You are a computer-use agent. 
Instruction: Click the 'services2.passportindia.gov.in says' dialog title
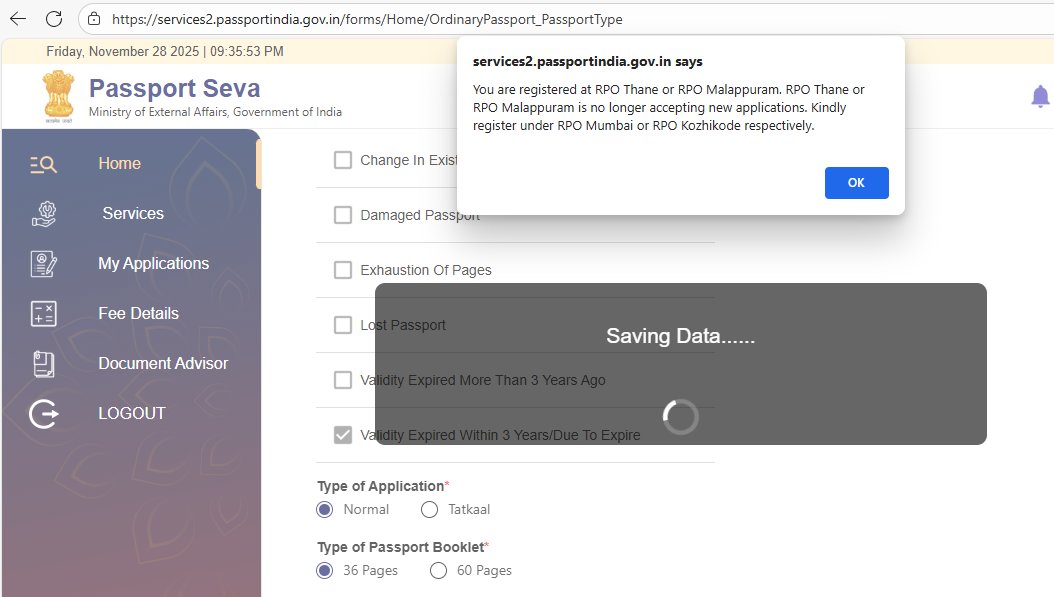587,62
